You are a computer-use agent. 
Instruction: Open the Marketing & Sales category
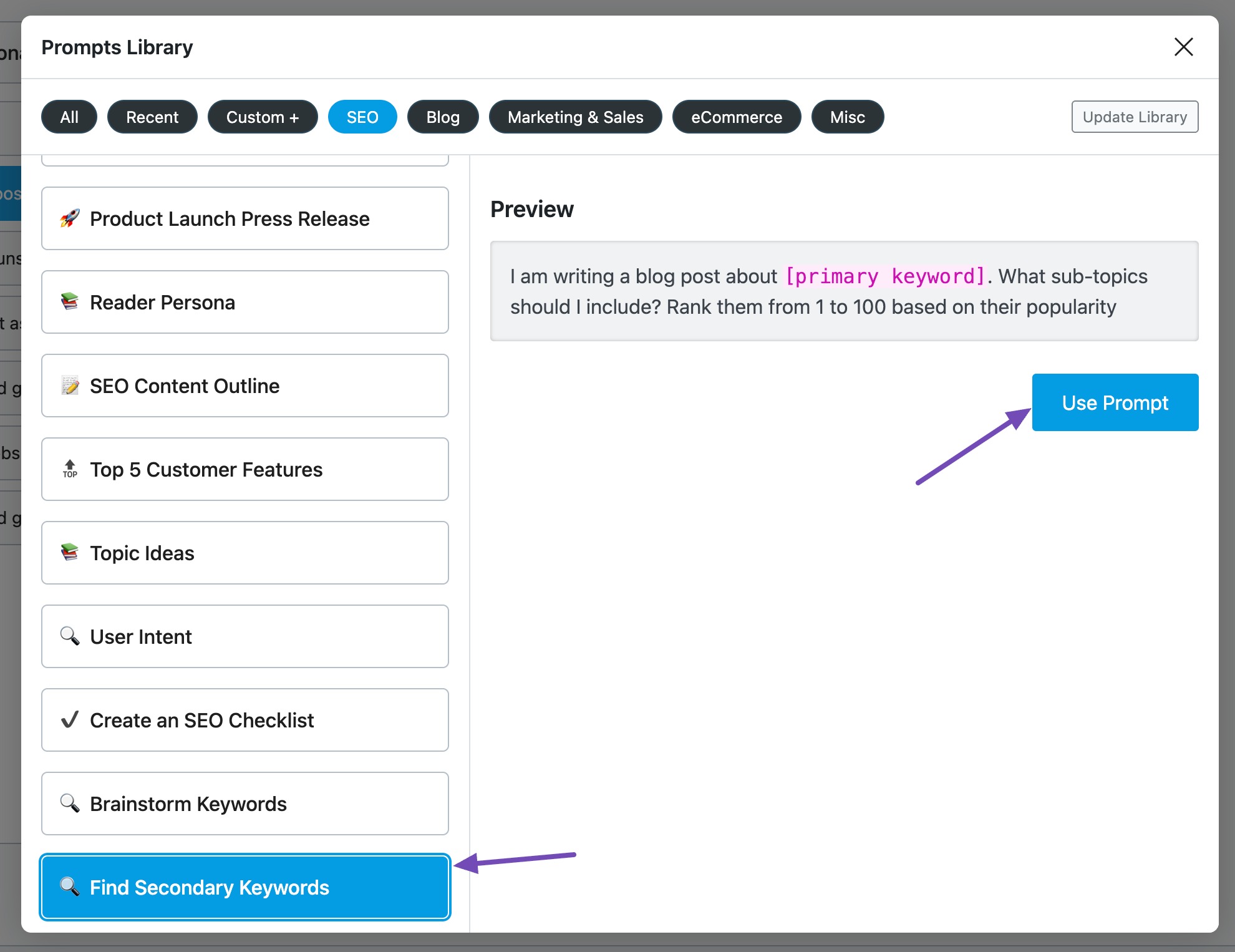pos(575,117)
